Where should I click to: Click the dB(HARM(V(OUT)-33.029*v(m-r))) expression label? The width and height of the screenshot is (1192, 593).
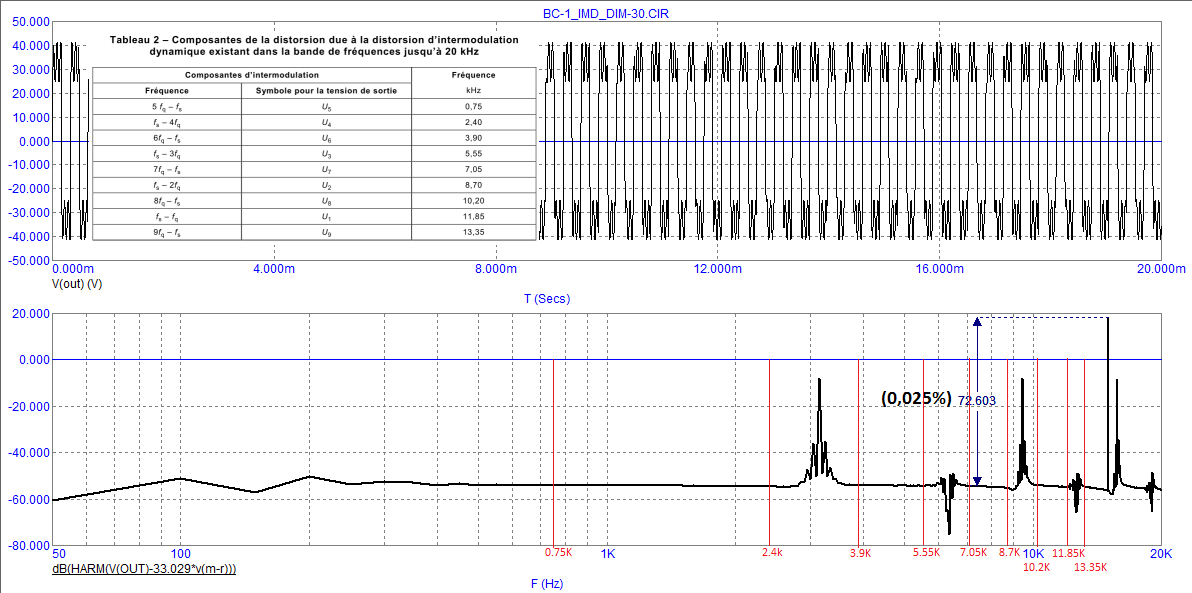[144, 568]
